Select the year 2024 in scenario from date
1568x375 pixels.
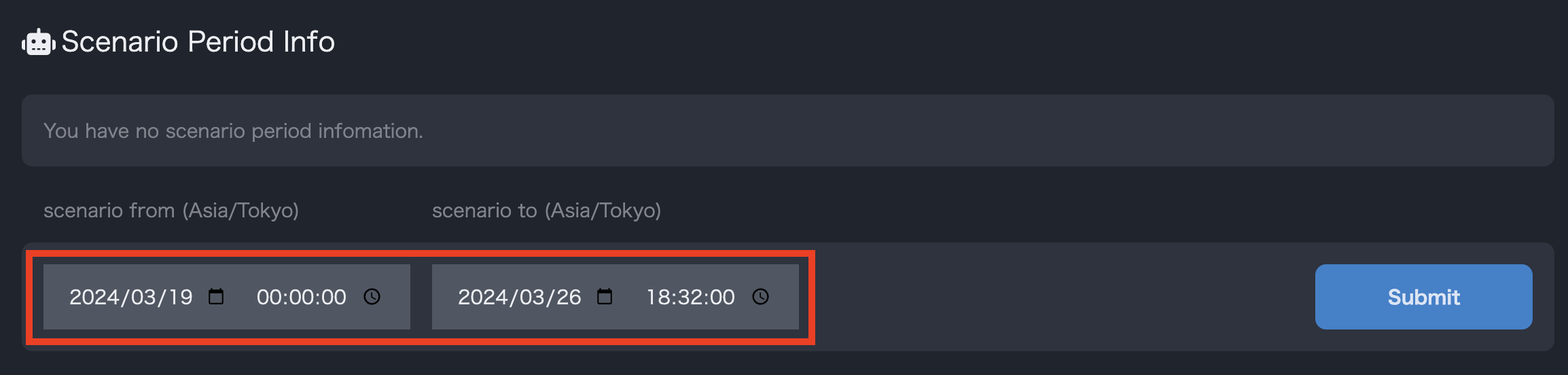(x=94, y=297)
